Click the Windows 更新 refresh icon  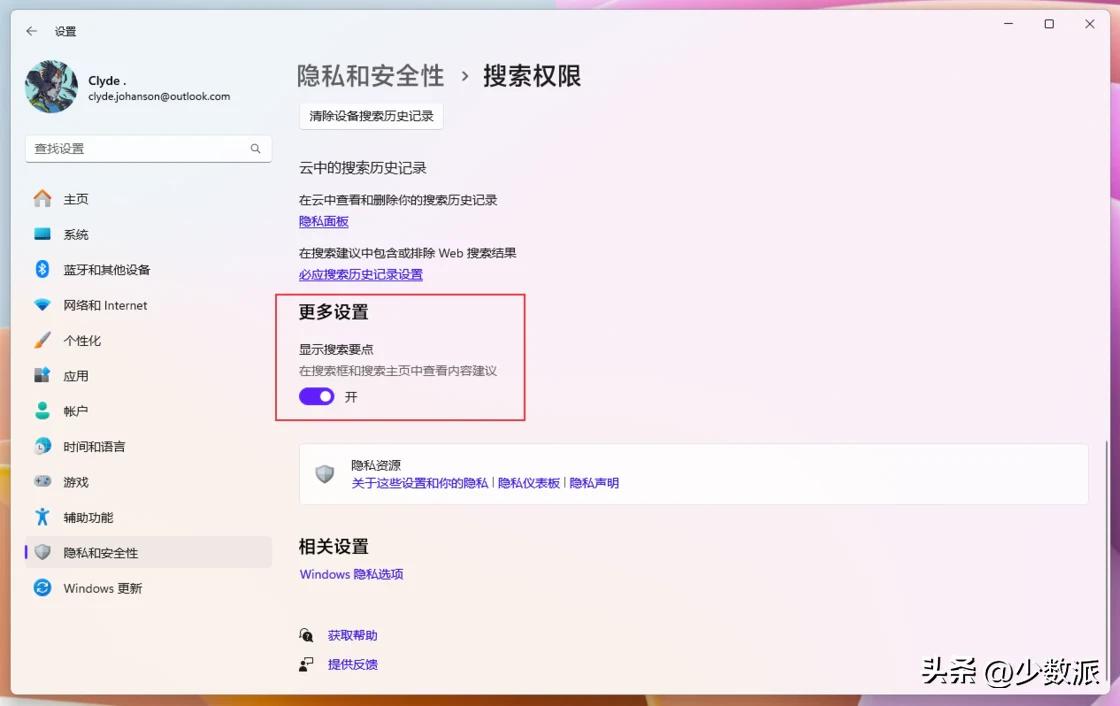42,587
